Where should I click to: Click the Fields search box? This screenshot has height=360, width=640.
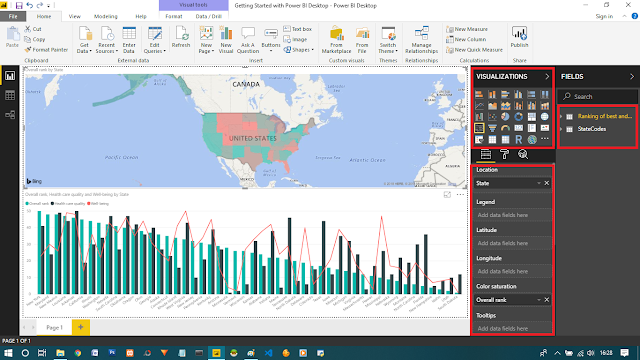coord(597,97)
